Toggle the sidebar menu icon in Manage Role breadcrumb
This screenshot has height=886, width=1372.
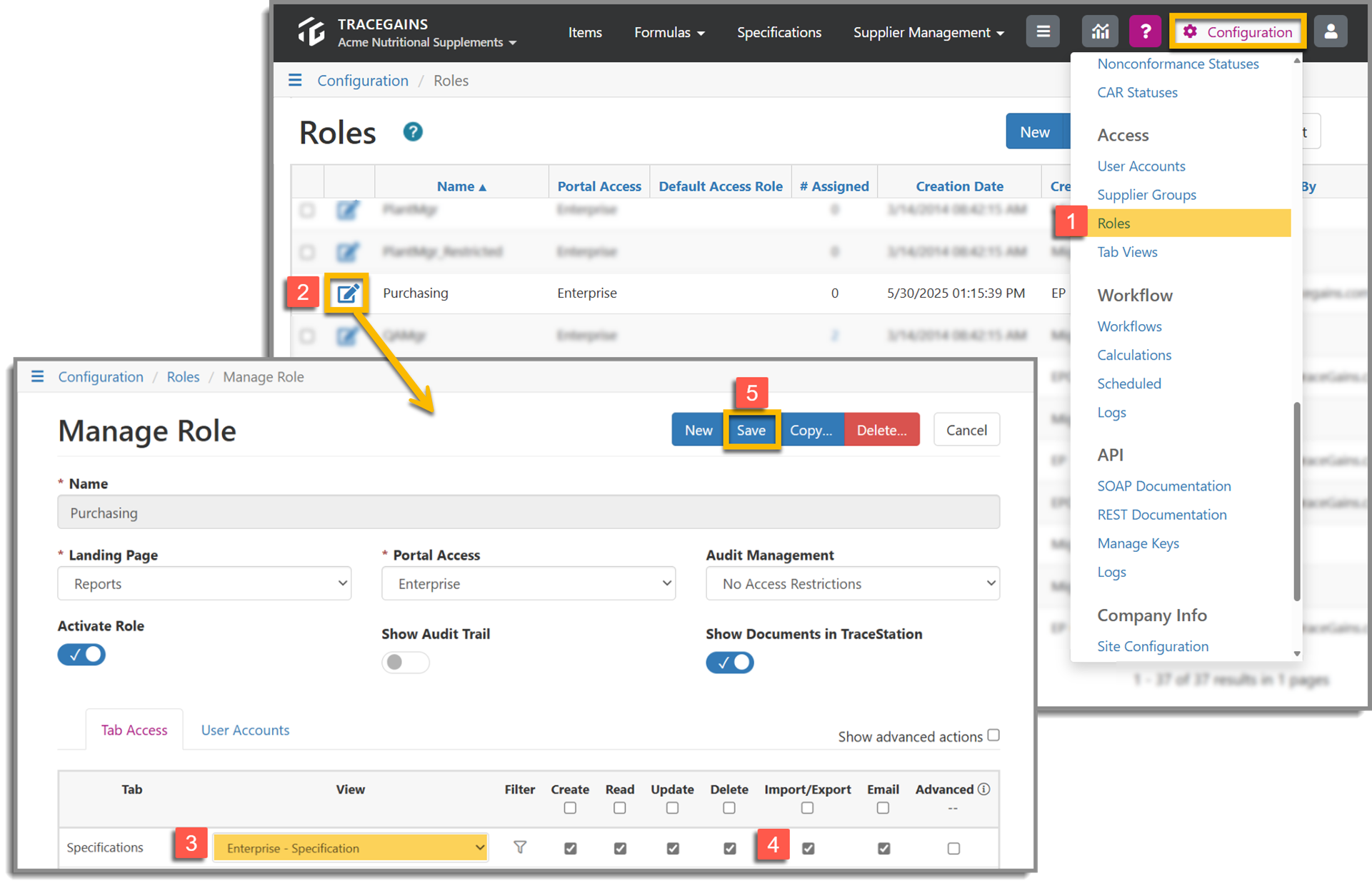pos(38,376)
